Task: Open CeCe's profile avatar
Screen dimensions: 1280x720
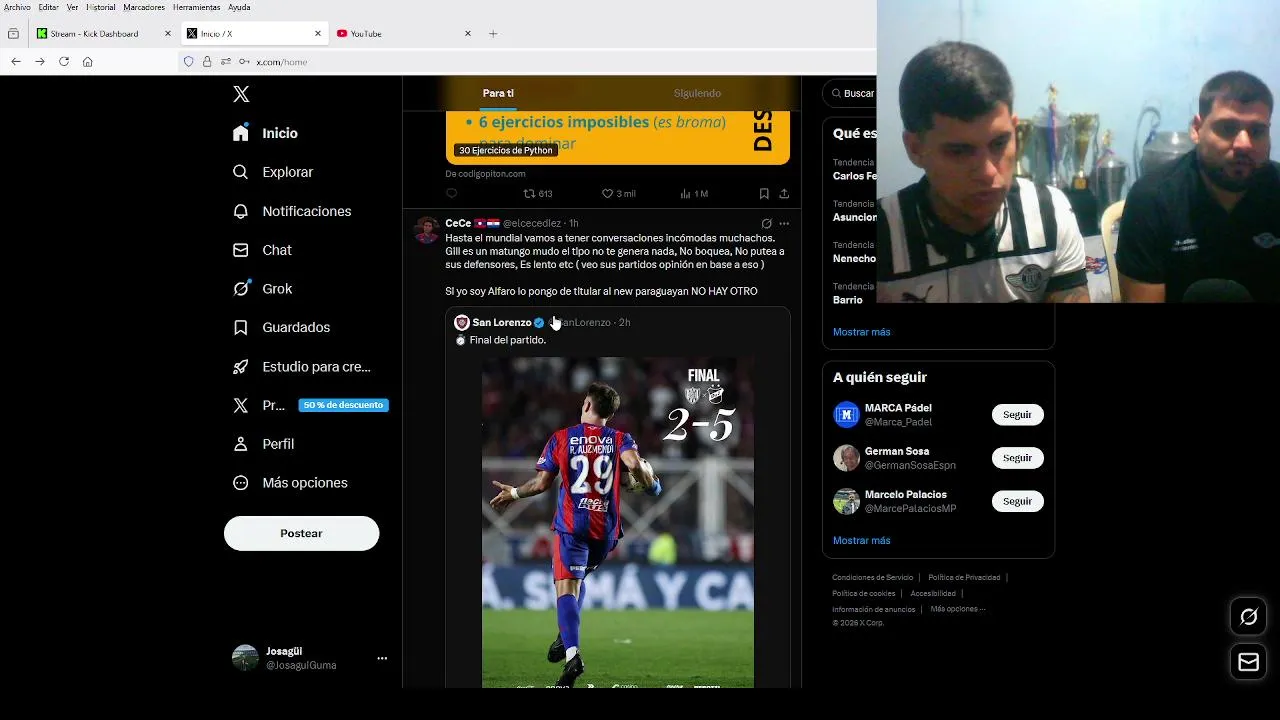Action: (x=427, y=230)
